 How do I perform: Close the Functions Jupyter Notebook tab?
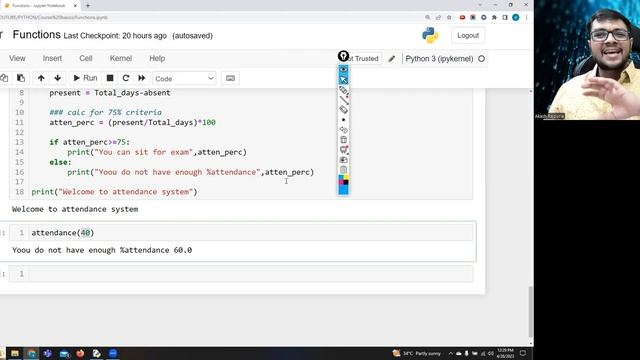76,6
